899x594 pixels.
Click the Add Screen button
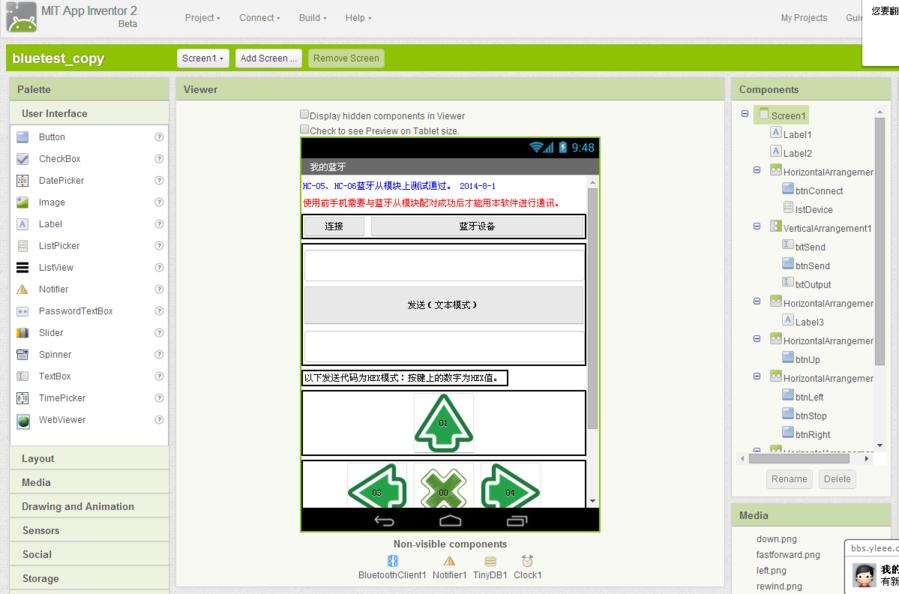[x=268, y=58]
